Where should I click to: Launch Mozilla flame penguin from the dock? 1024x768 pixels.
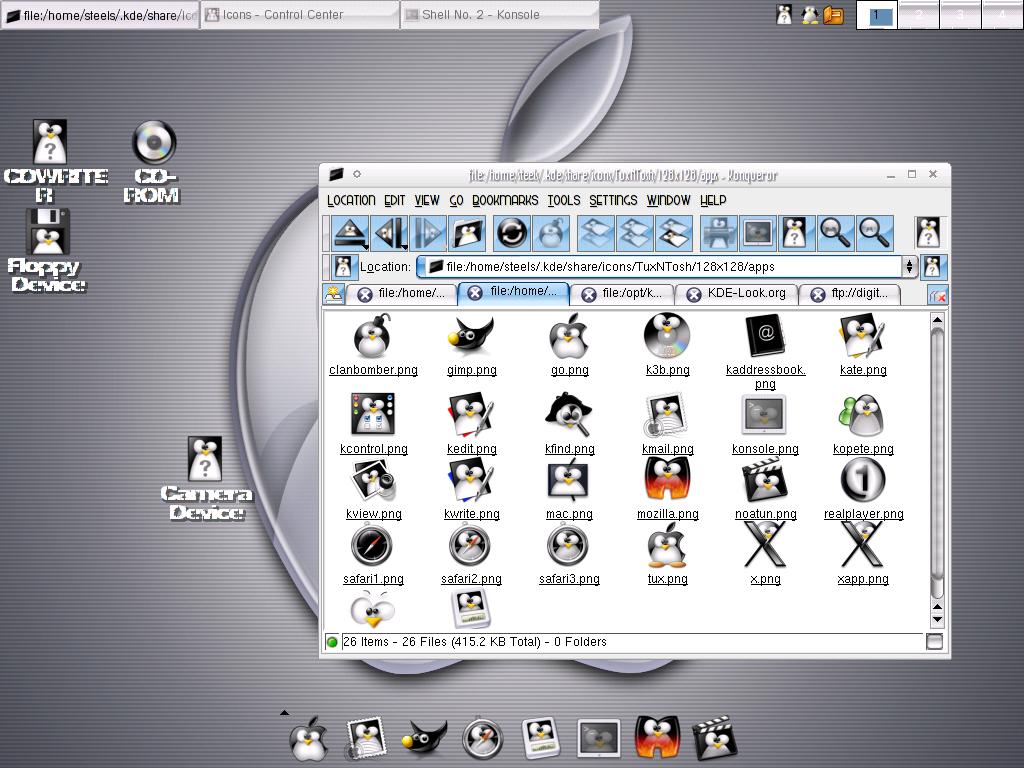point(657,737)
